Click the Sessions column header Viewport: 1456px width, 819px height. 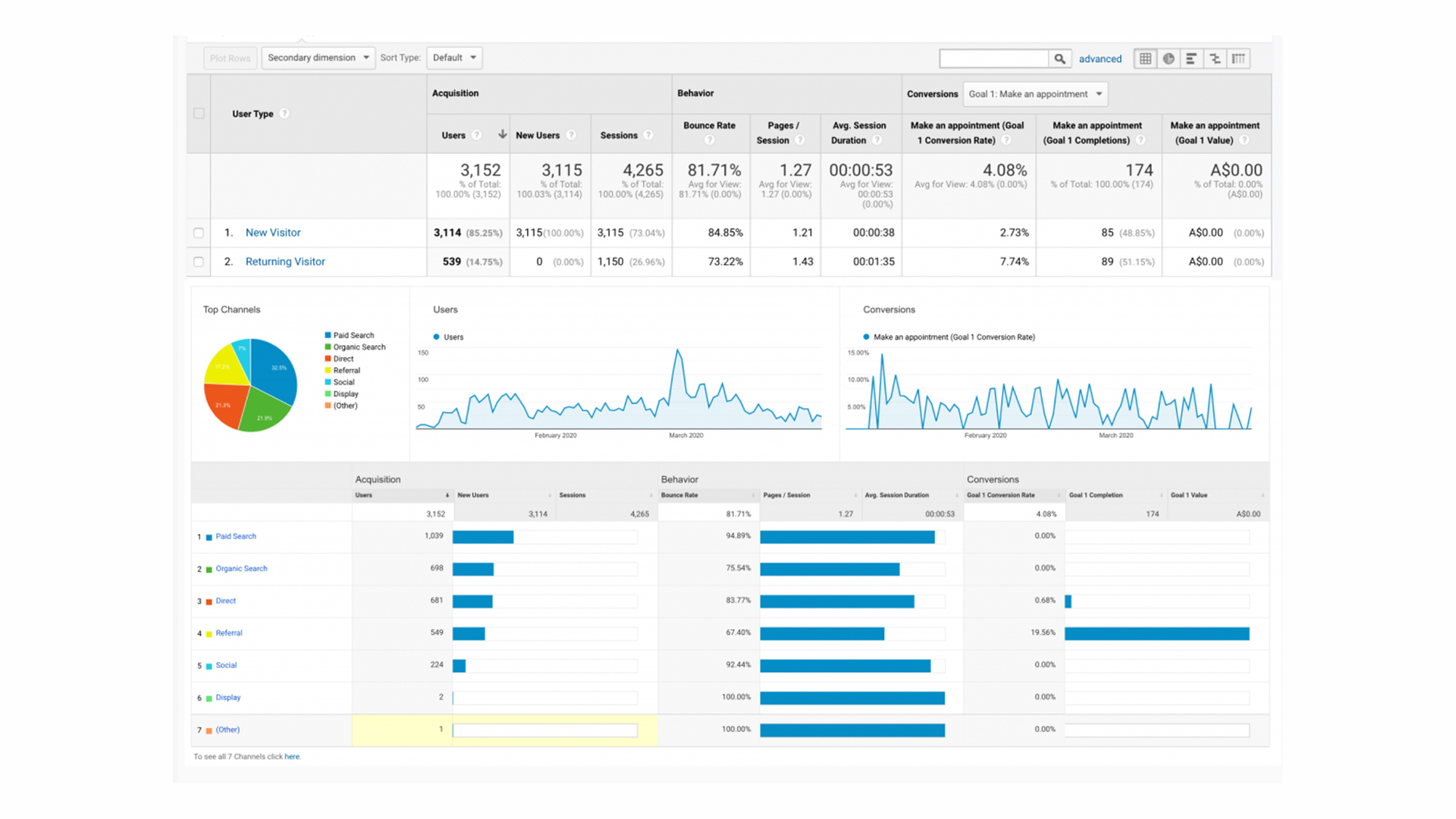coord(619,135)
